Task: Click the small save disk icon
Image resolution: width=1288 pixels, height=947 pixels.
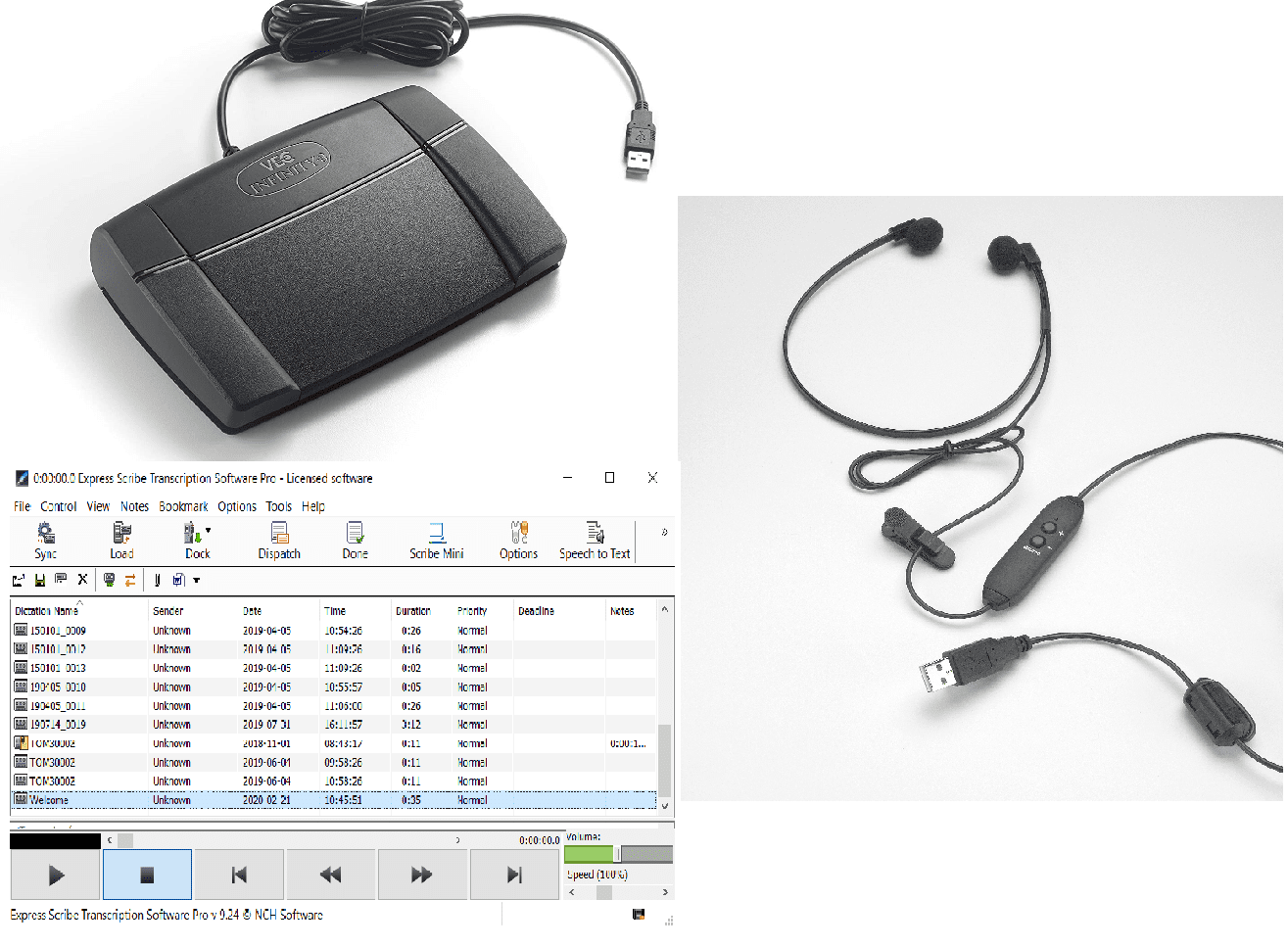Action: tap(40, 580)
